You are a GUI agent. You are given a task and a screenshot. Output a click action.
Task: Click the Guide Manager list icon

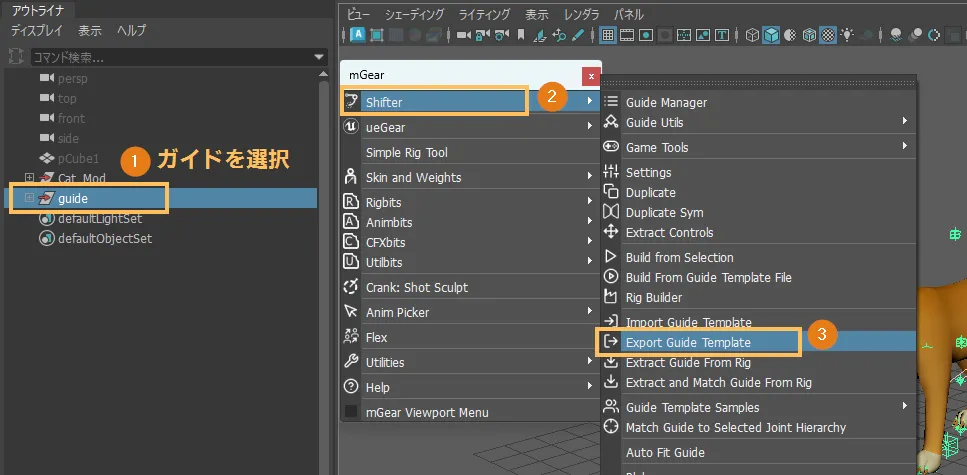(611, 102)
